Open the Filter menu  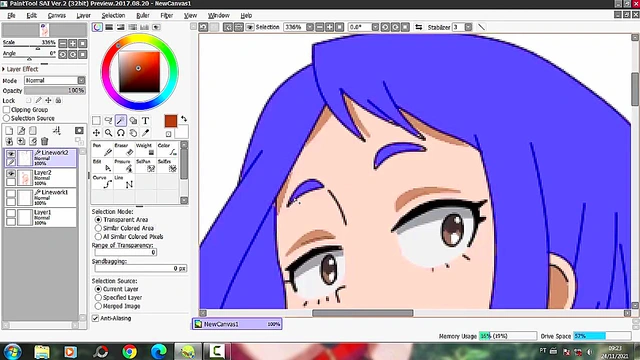167,15
